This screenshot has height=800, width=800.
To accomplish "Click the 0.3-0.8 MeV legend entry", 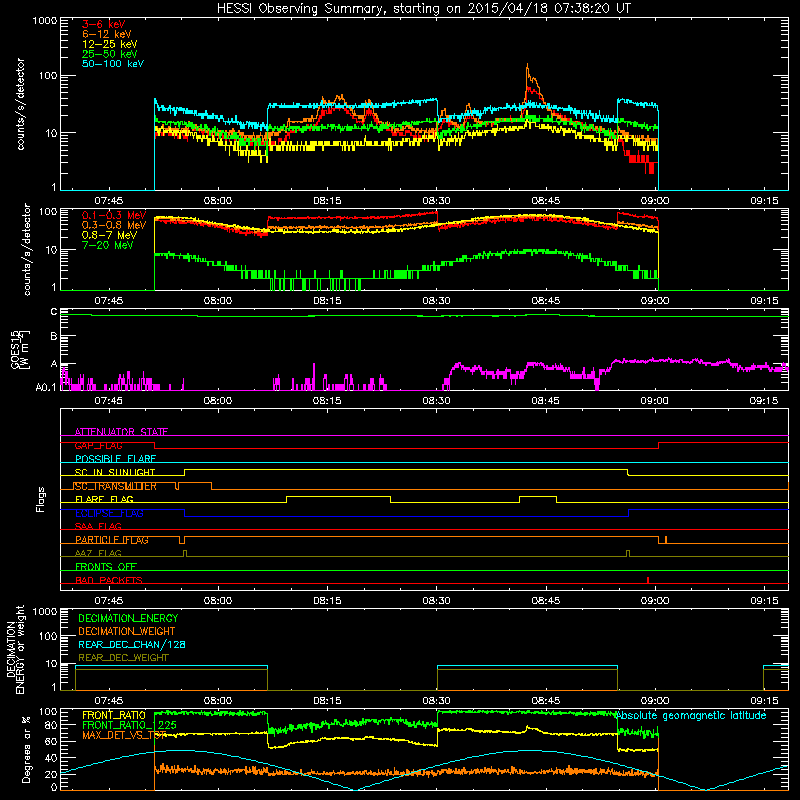I will point(114,225).
